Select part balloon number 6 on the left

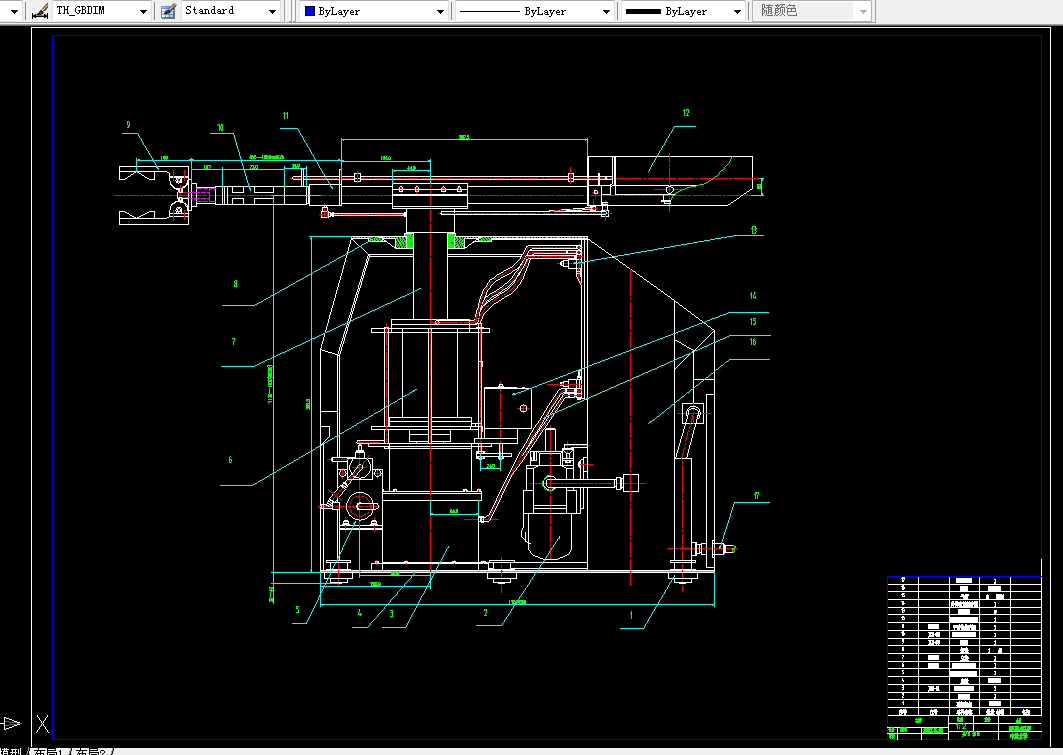coord(230,460)
